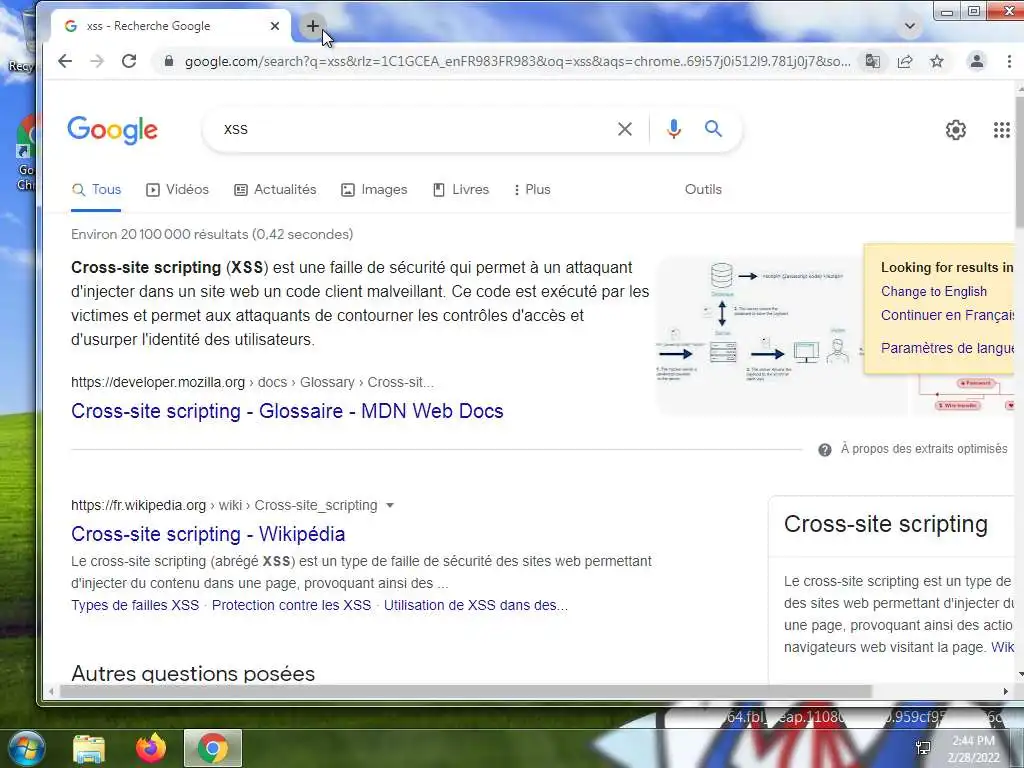
Task: Click the Cross-site scripting panel heading
Action: pos(886,524)
